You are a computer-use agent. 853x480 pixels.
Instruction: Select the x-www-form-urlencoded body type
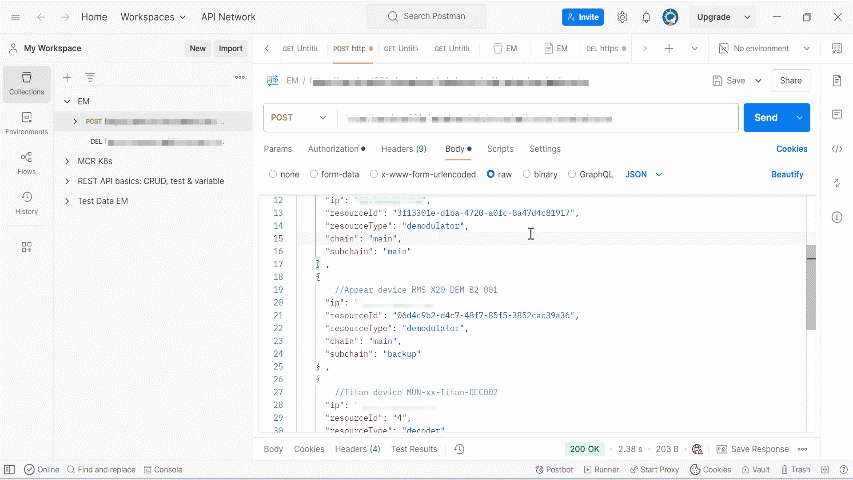374,174
